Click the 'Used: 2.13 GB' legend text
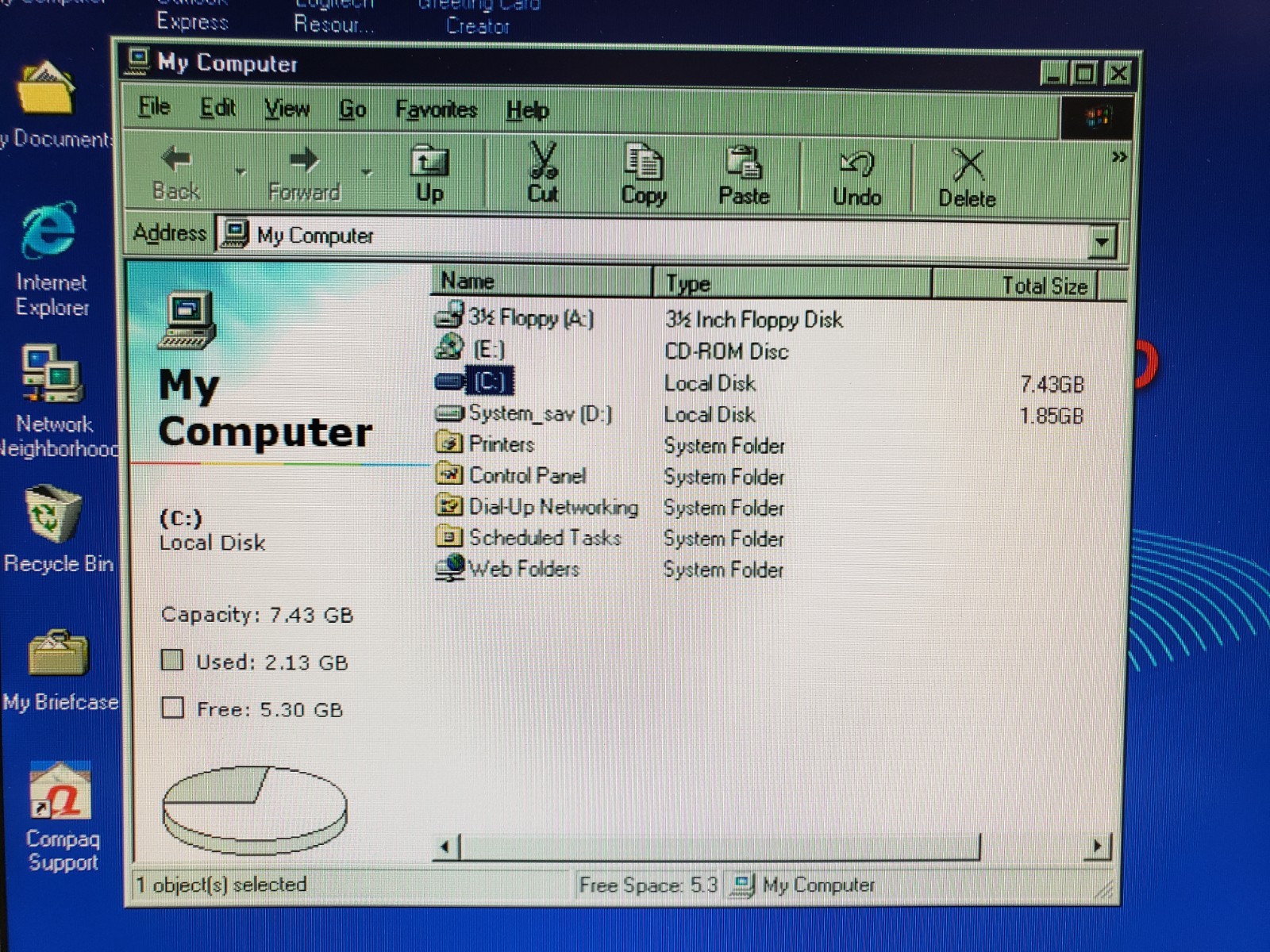The image size is (1270, 952). (271, 662)
